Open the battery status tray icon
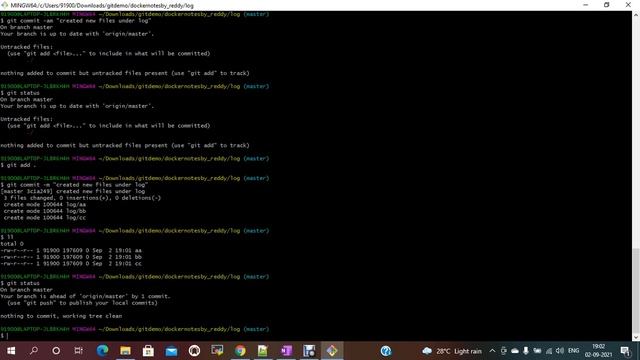This screenshot has height=360, width=640. (x=537, y=351)
